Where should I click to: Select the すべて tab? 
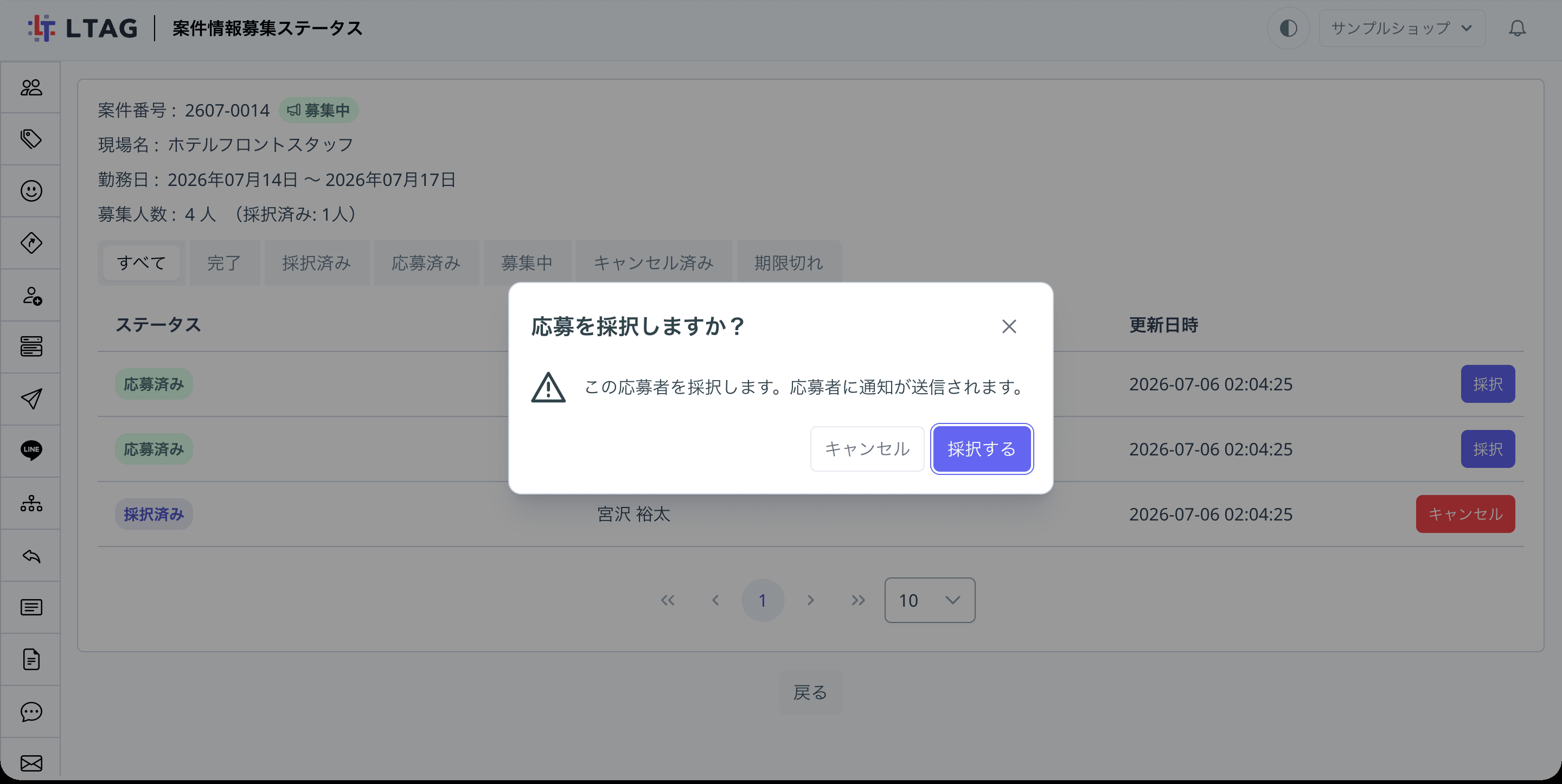coord(141,262)
